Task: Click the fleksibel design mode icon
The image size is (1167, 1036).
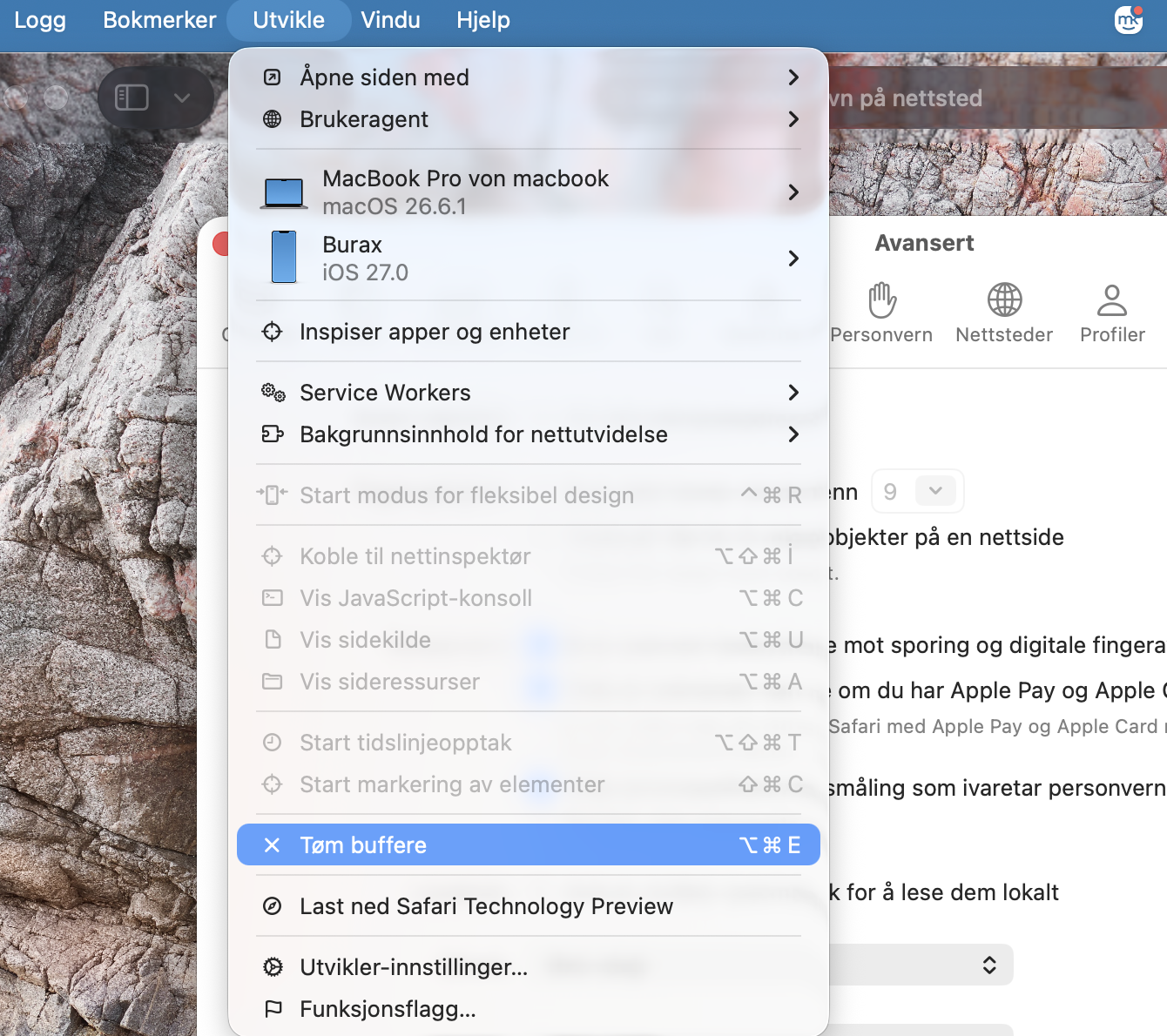Action: [272, 495]
